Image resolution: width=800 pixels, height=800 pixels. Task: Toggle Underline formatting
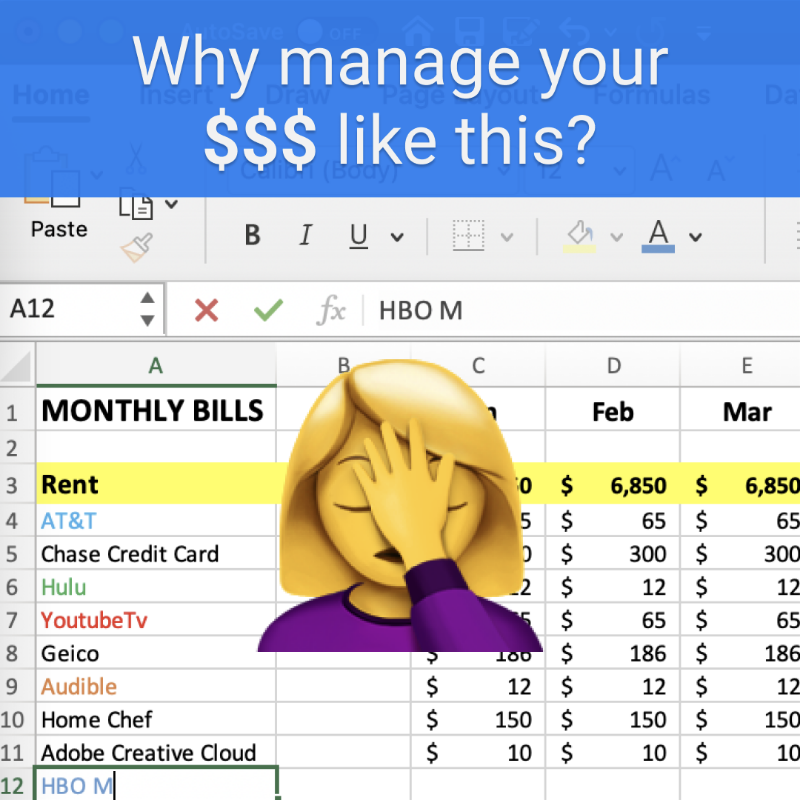[x=359, y=236]
